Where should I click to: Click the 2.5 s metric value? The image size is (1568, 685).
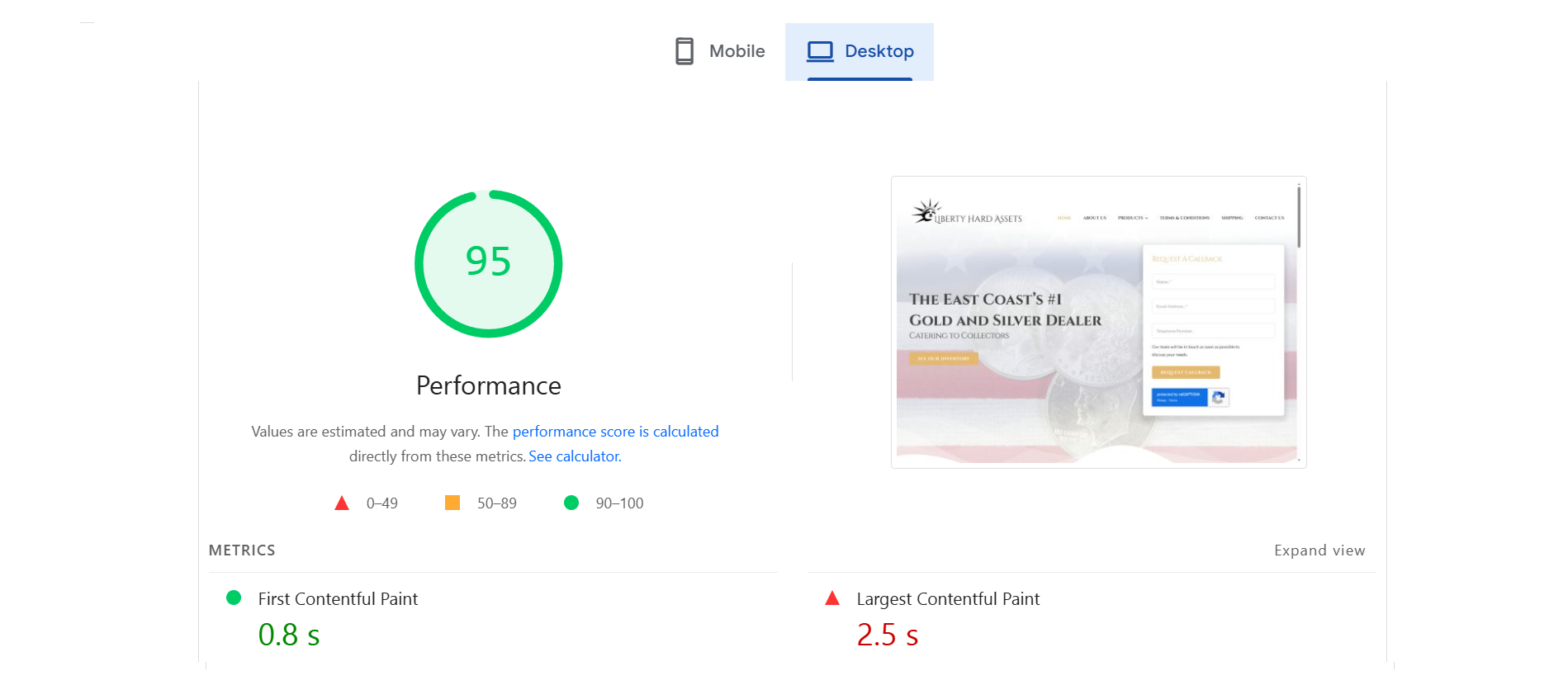click(888, 635)
